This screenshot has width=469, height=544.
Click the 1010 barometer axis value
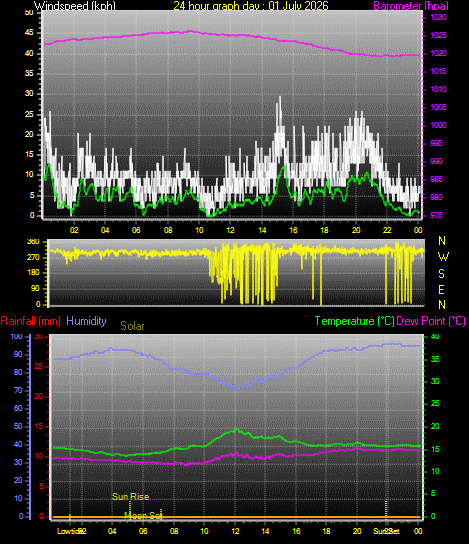pyautogui.click(x=438, y=90)
